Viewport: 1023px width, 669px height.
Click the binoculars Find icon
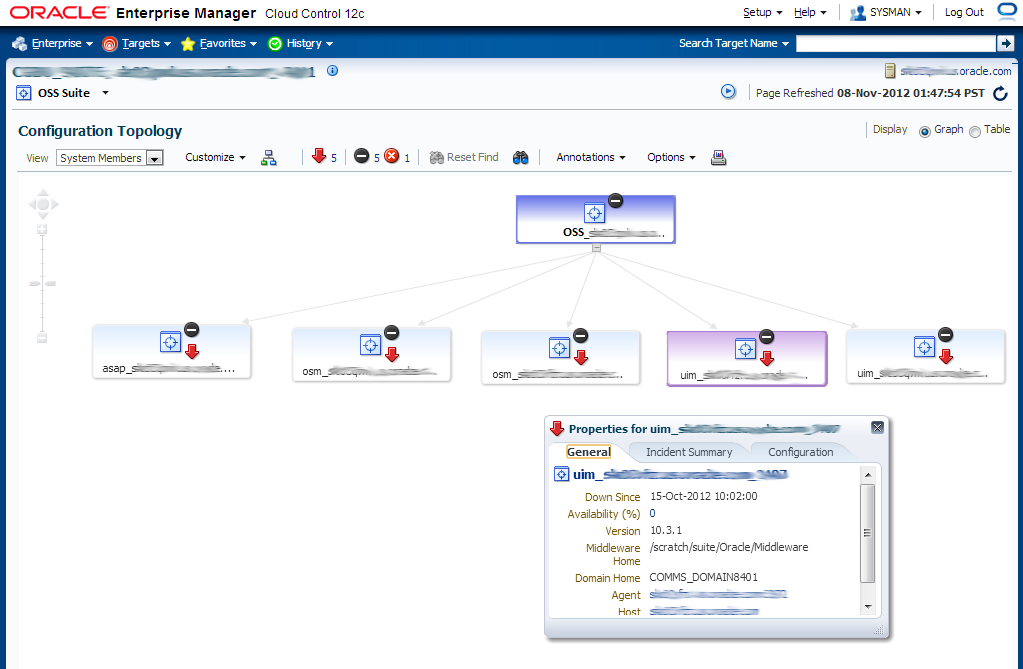coord(520,157)
